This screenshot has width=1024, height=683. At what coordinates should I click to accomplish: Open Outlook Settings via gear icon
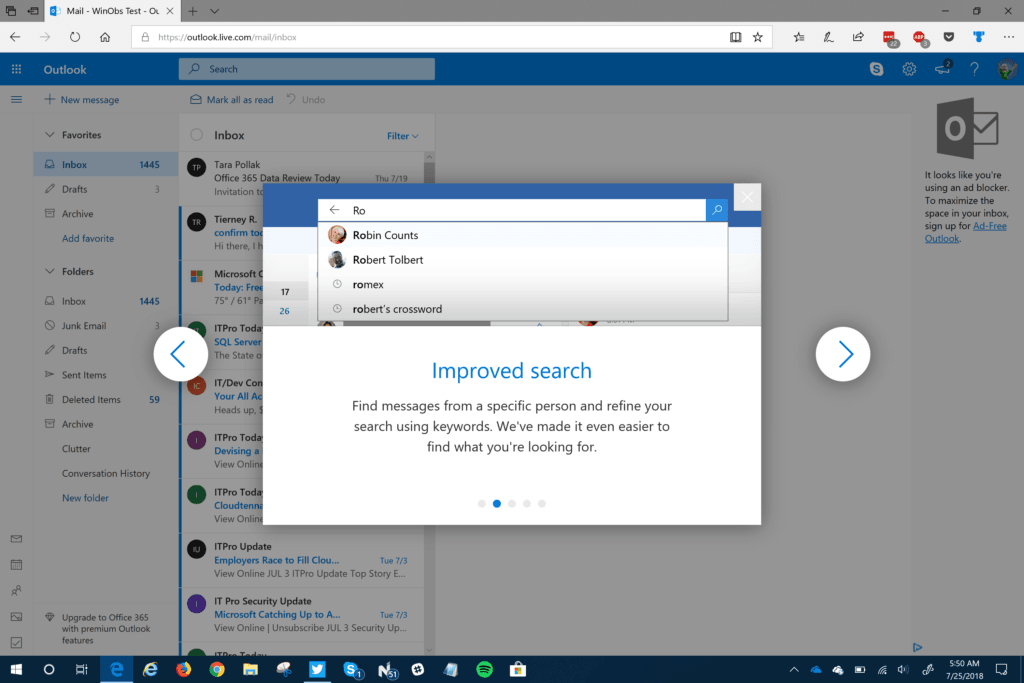point(908,69)
